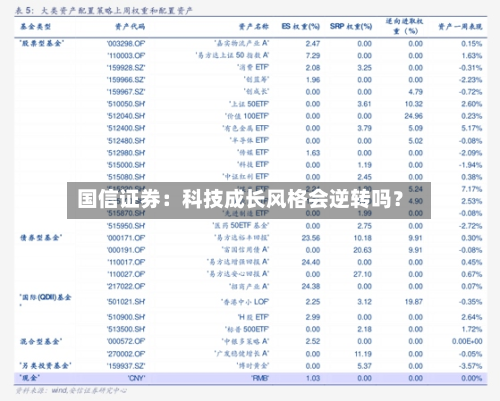Click the 基金类型 column header
Screen dimensions: 500x401
[35, 26]
